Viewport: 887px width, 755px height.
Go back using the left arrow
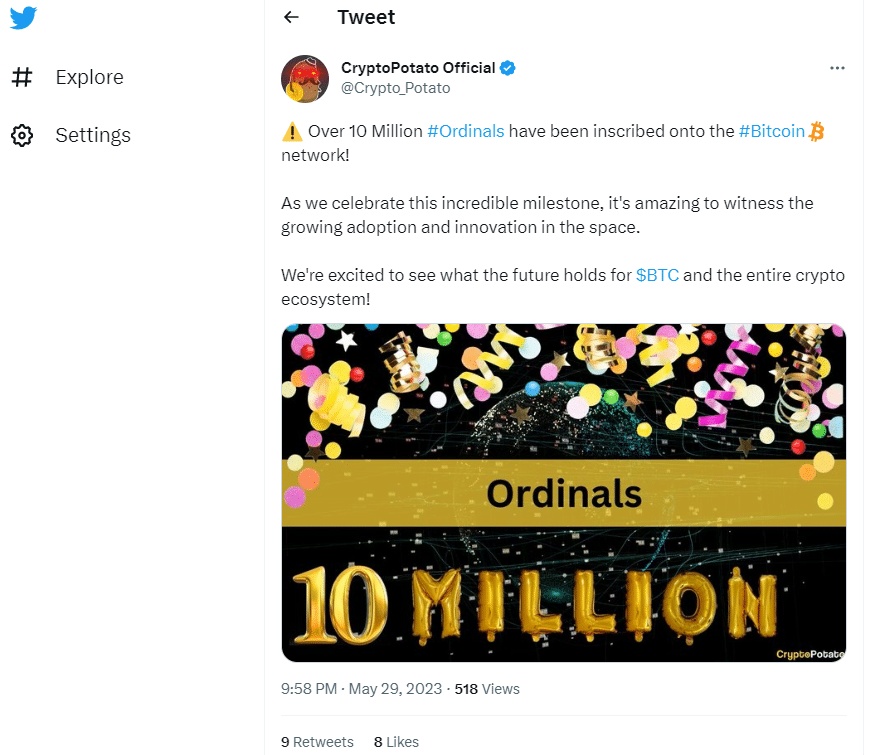tap(291, 17)
